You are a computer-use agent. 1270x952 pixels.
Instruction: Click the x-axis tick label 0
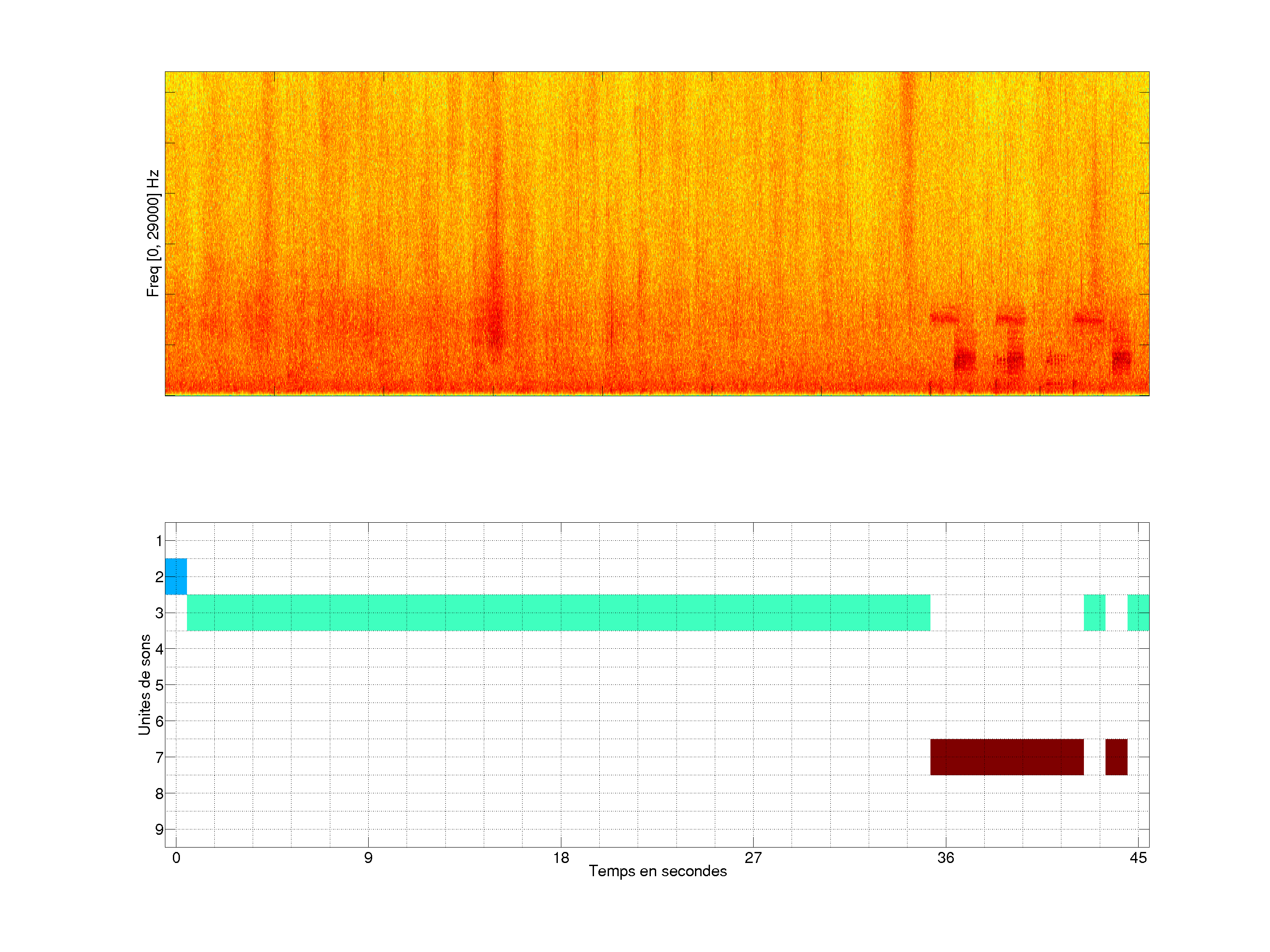pyautogui.click(x=176, y=858)
